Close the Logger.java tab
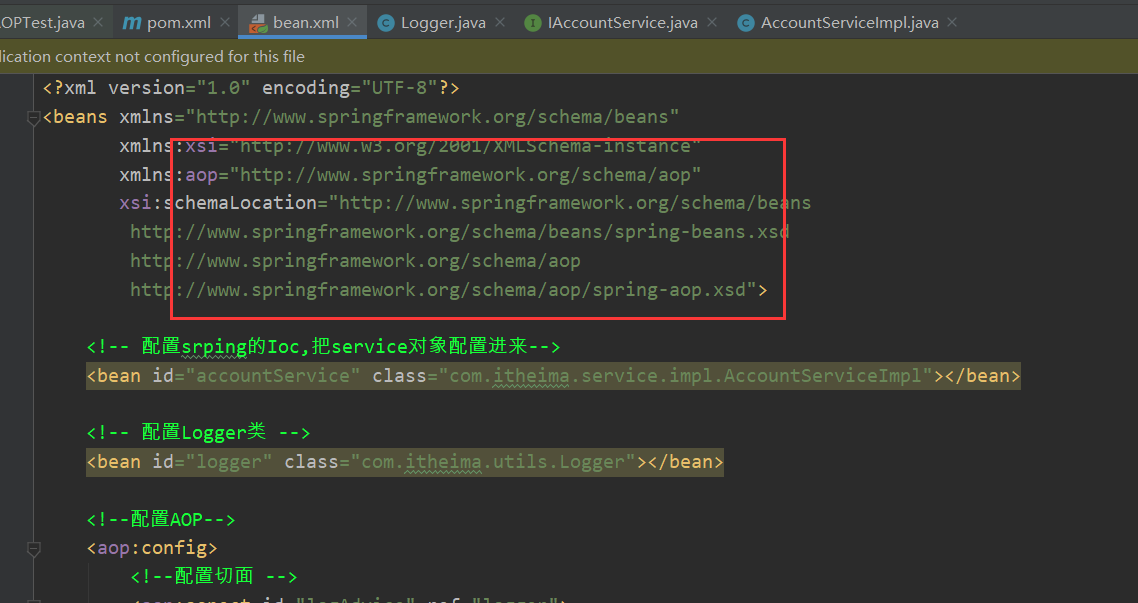This screenshot has height=603, width=1138. click(500, 22)
